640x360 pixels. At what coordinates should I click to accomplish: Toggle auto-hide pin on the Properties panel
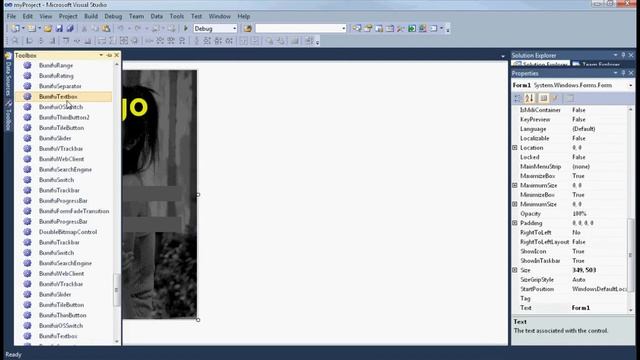(x=623, y=73)
